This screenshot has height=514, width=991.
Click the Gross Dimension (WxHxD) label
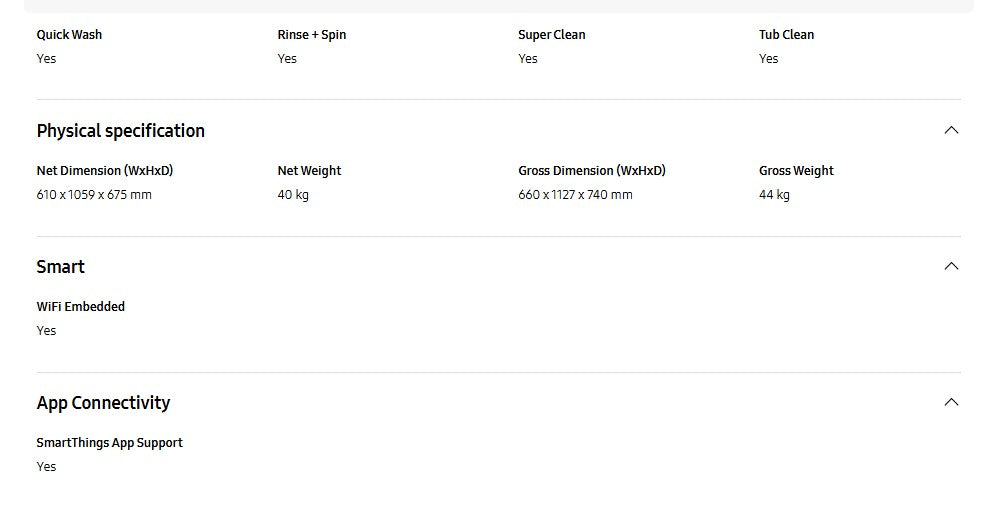click(x=591, y=171)
